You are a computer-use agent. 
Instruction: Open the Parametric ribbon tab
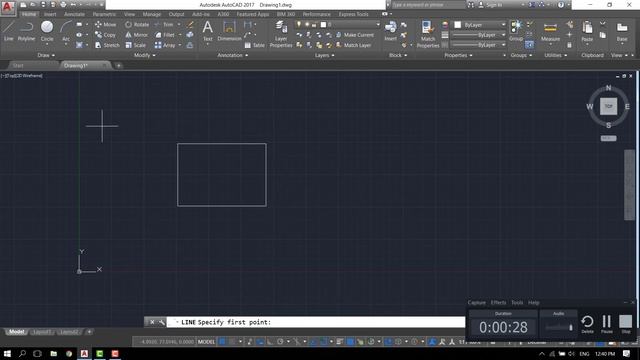[x=104, y=14]
